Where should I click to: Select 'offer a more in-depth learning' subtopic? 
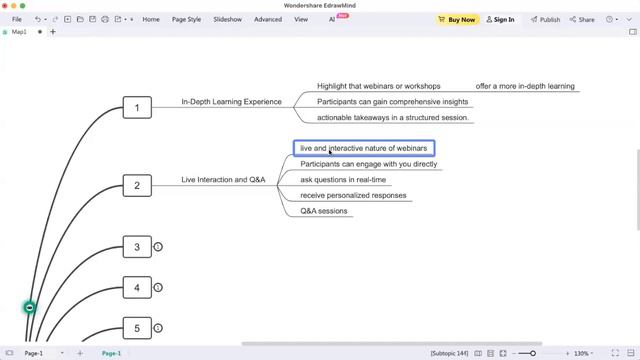[525, 86]
